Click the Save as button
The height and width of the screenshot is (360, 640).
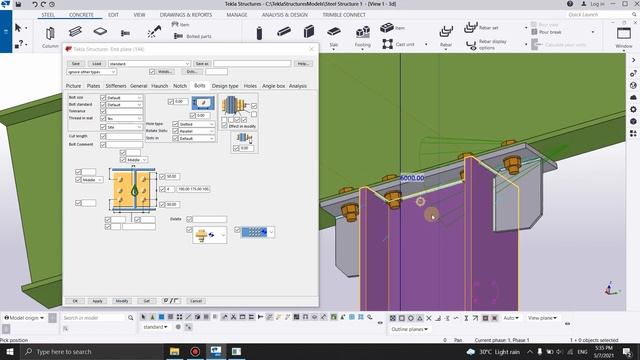[x=202, y=64]
